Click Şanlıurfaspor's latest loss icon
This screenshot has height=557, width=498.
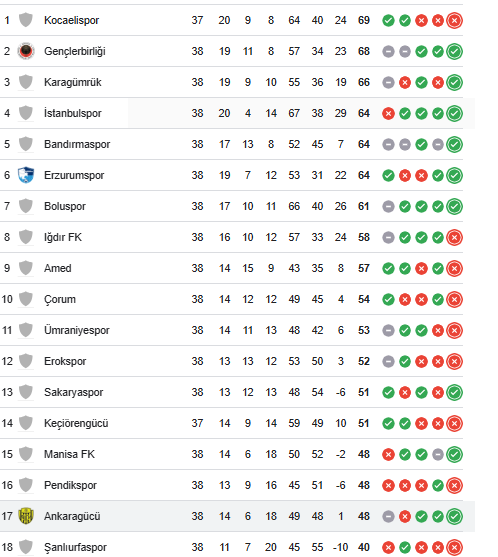454,547
